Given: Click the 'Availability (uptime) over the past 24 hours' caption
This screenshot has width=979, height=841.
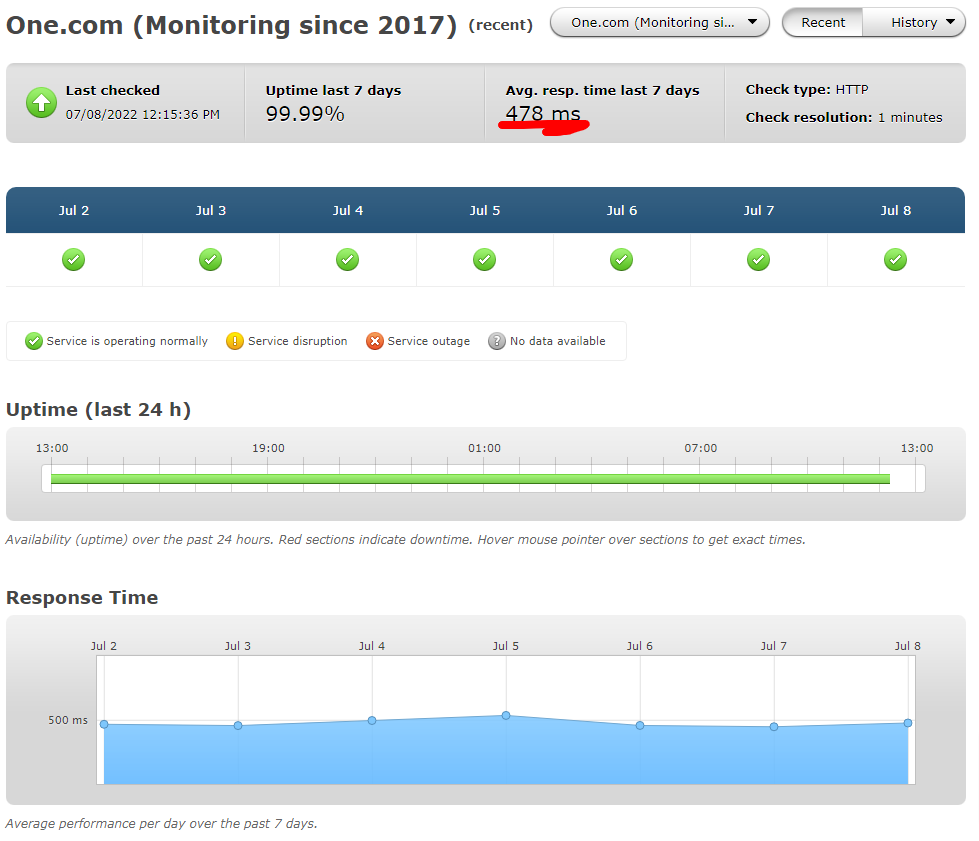Looking at the screenshot, I should 405,539.
